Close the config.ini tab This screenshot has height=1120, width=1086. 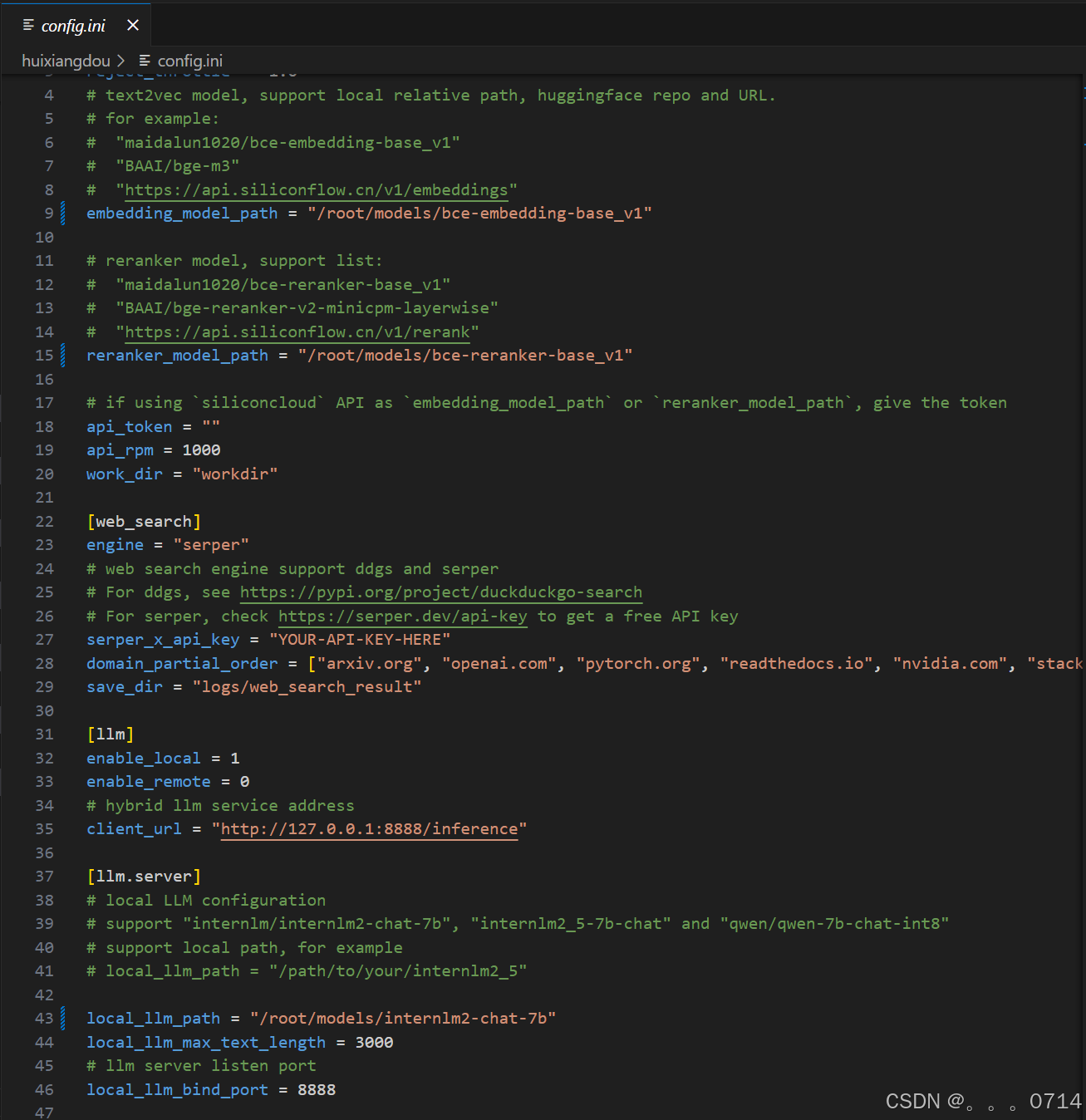click(133, 26)
